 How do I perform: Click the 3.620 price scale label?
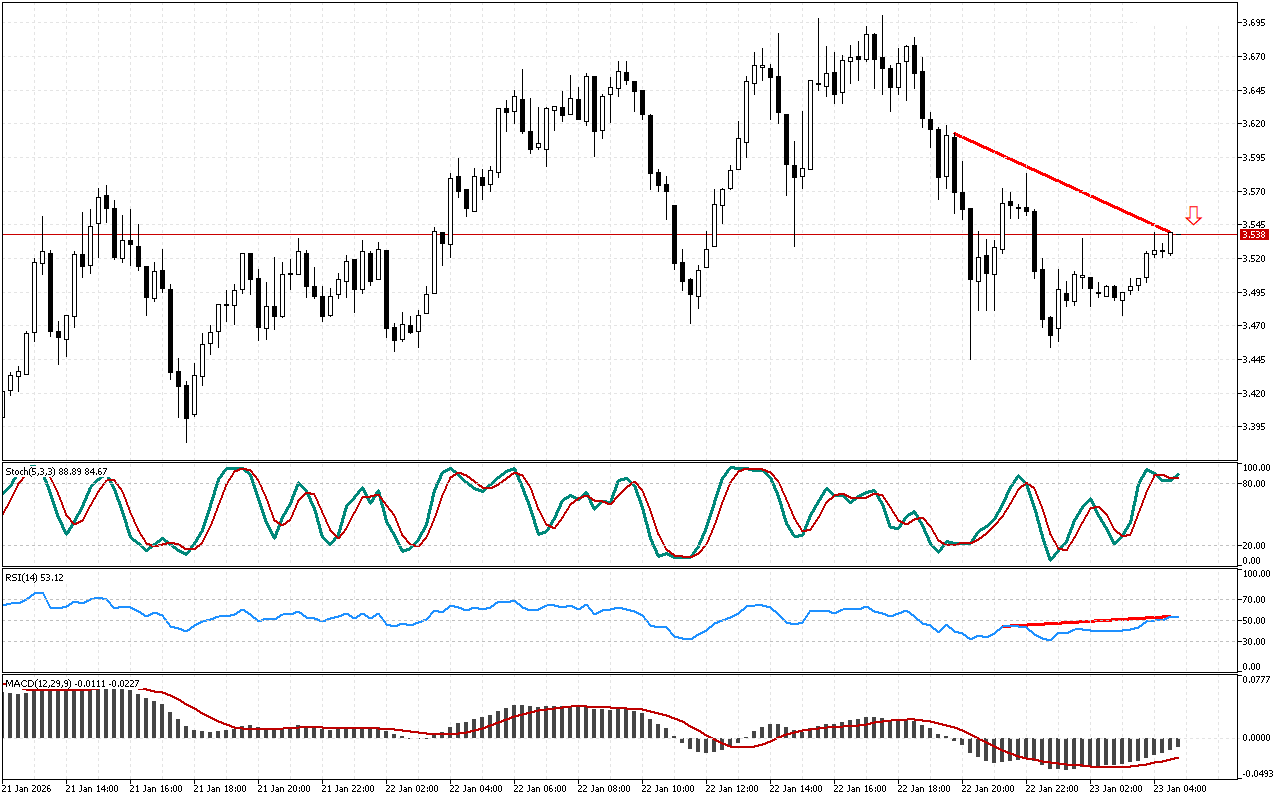1254,124
